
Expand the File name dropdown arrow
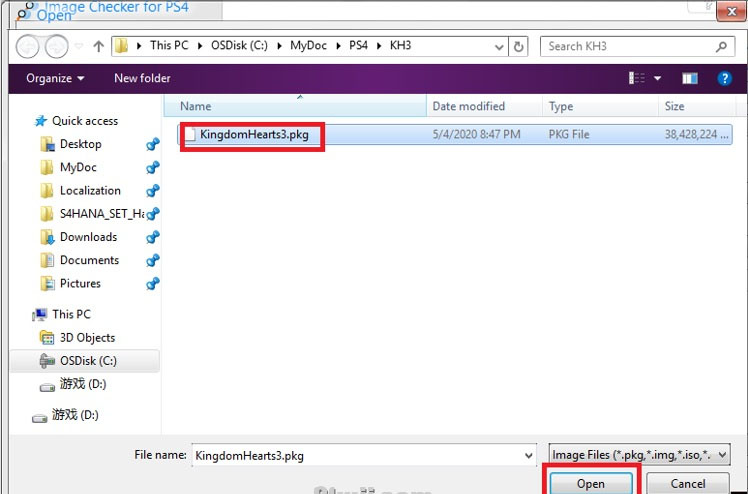click(529, 456)
